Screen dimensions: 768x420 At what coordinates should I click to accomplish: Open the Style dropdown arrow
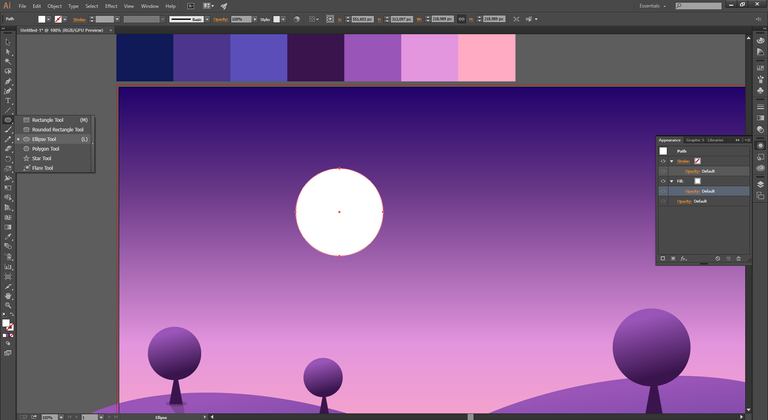[283, 19]
